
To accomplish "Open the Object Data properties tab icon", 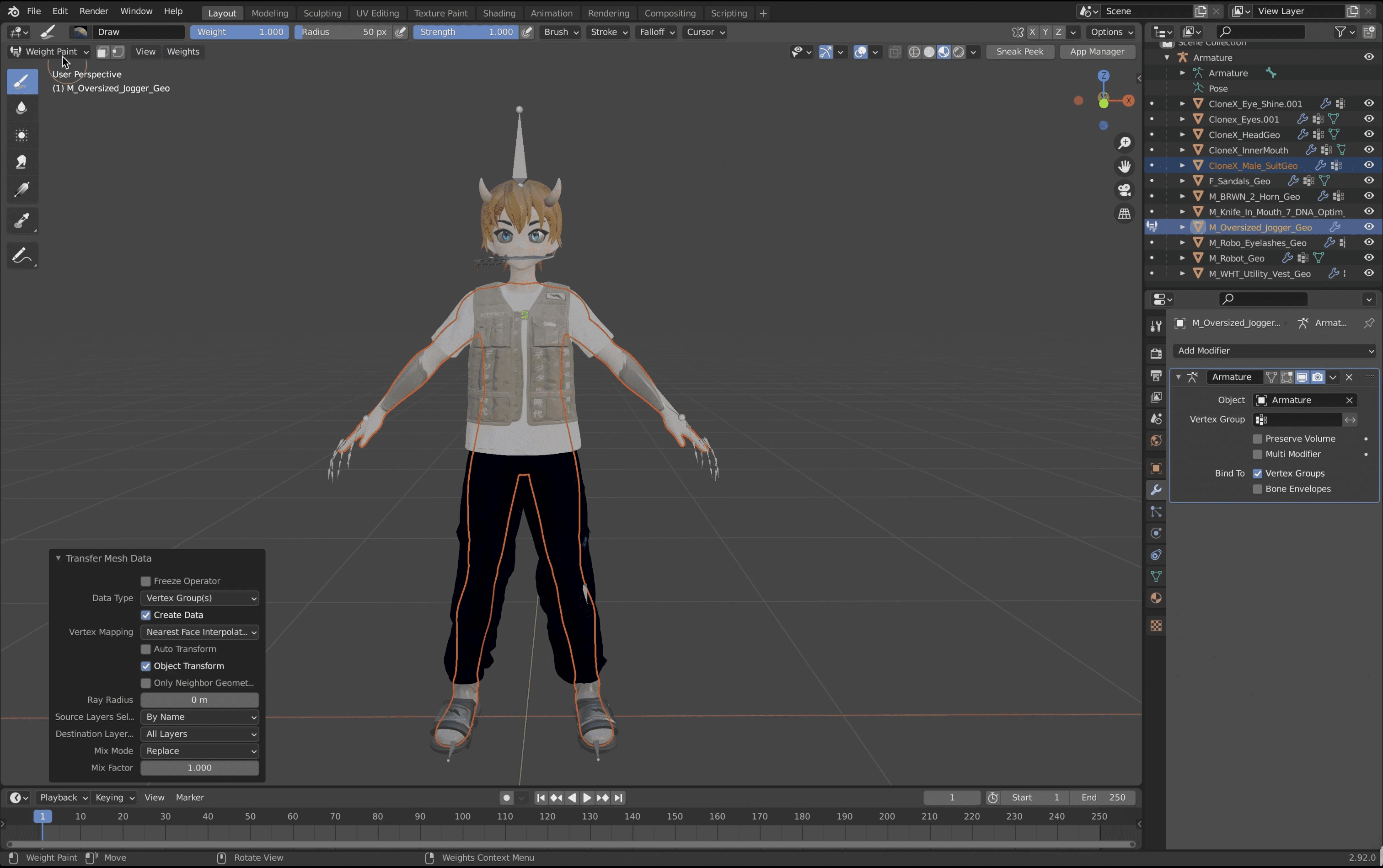I will point(1156,576).
